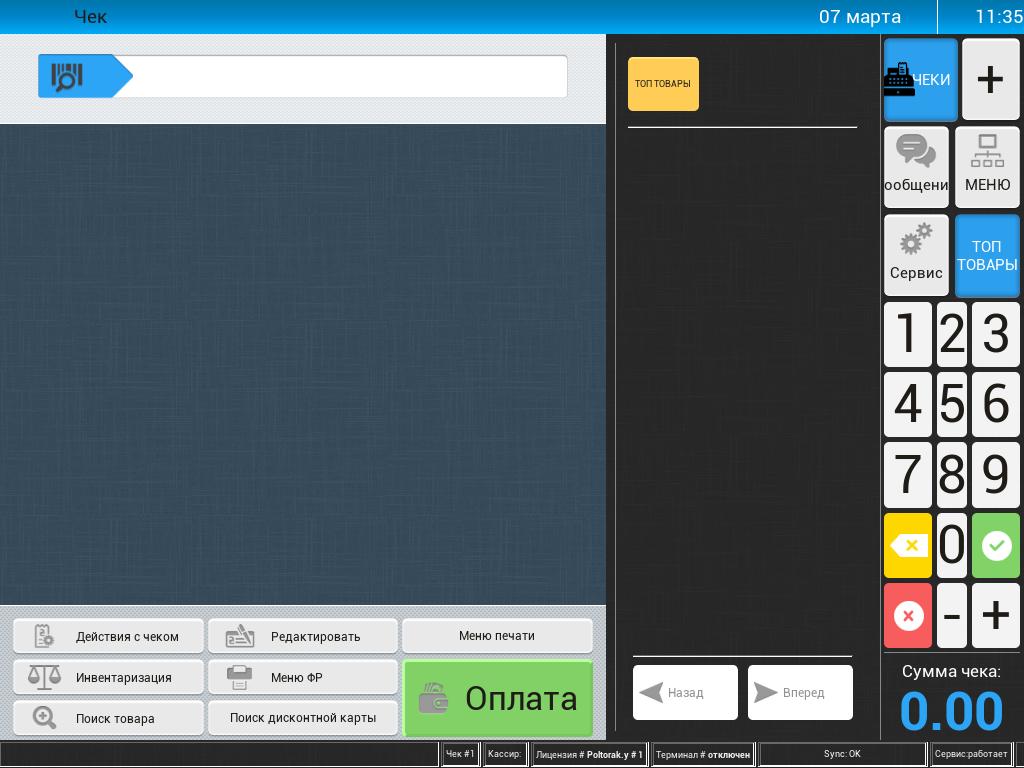
Task: Open Меню печати
Action: [x=497, y=636]
